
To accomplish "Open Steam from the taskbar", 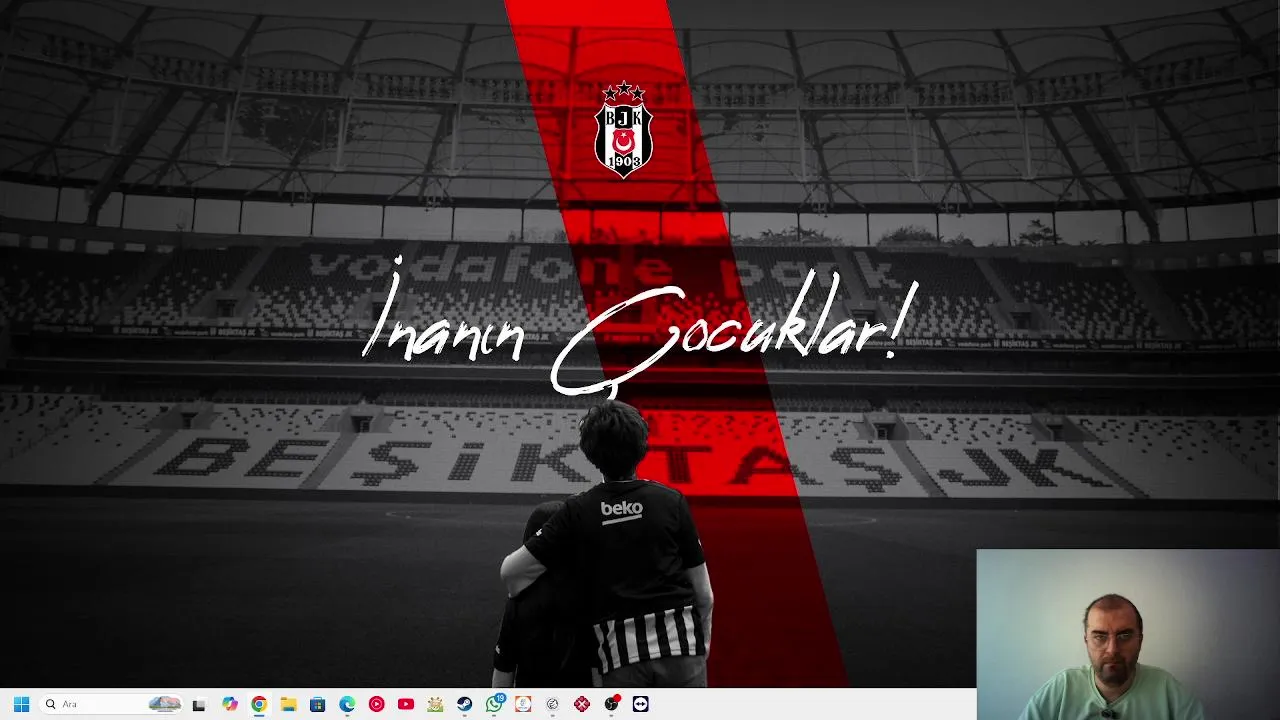I will click(x=465, y=704).
